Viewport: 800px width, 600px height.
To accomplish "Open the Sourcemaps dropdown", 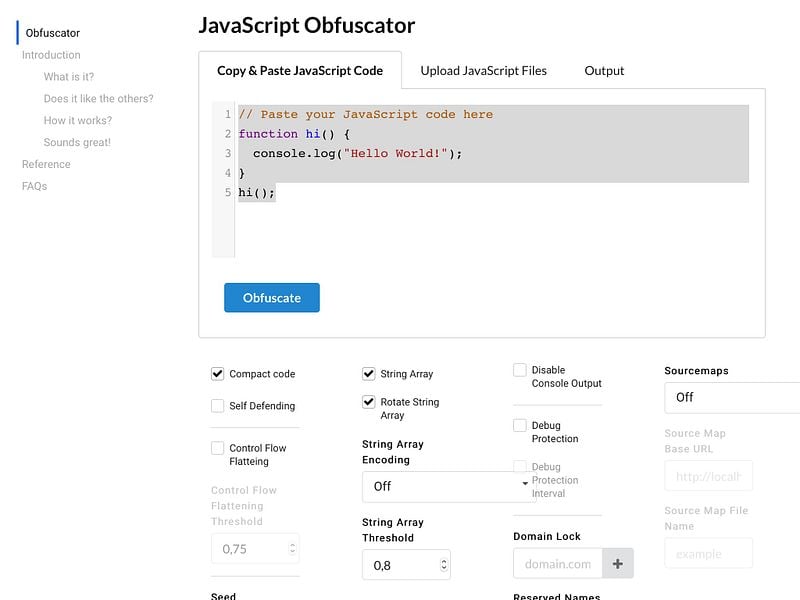I will click(x=732, y=397).
